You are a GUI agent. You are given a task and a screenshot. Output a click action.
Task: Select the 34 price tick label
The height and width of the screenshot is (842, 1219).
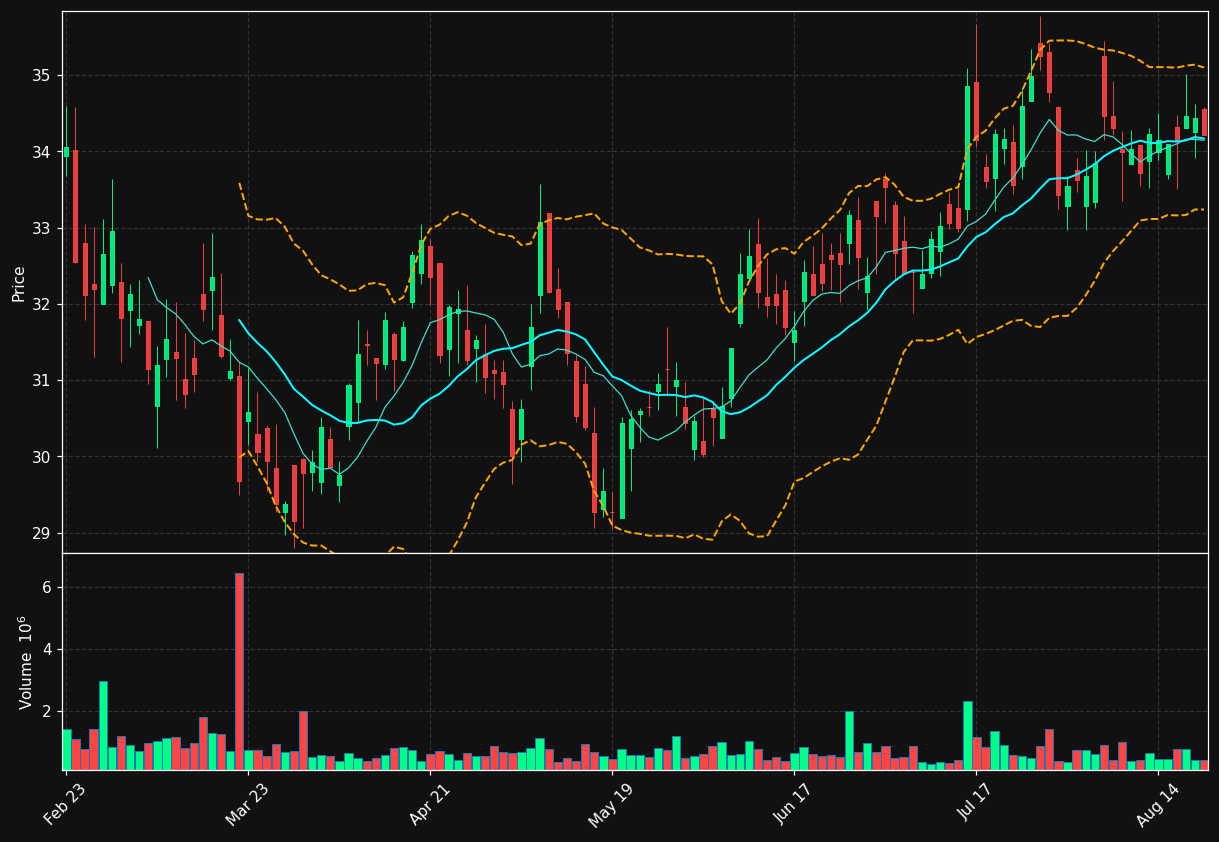[x=41, y=152]
